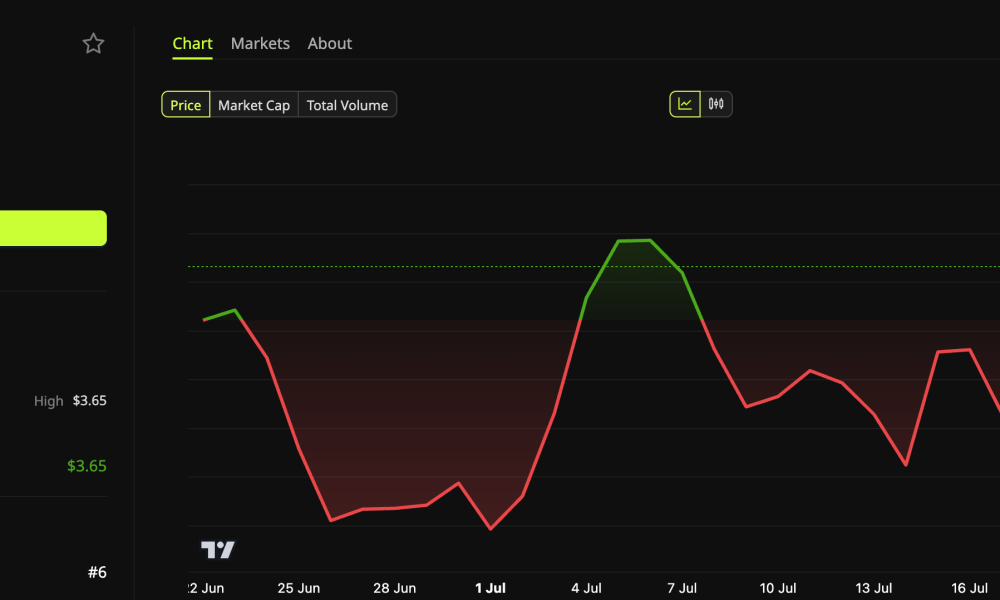Add coin to favorites with star icon
This screenshot has width=1000, height=600.
click(93, 43)
